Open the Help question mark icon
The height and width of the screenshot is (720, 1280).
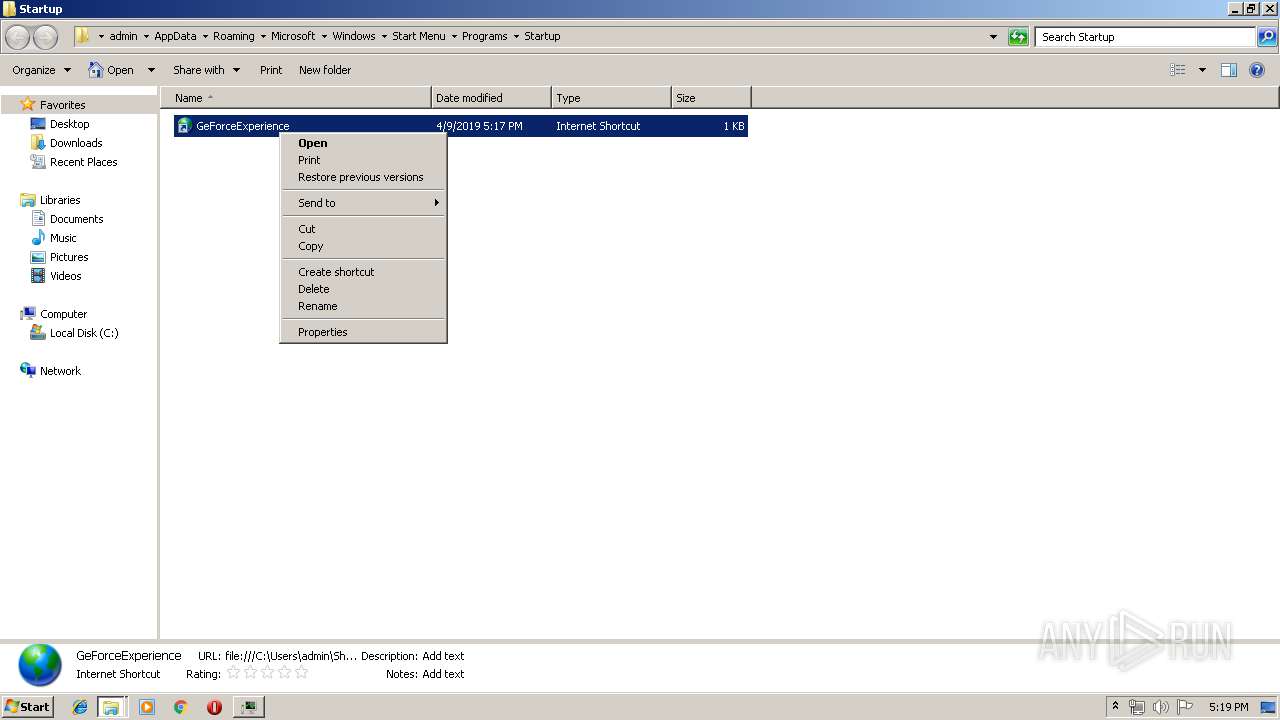pos(1257,70)
